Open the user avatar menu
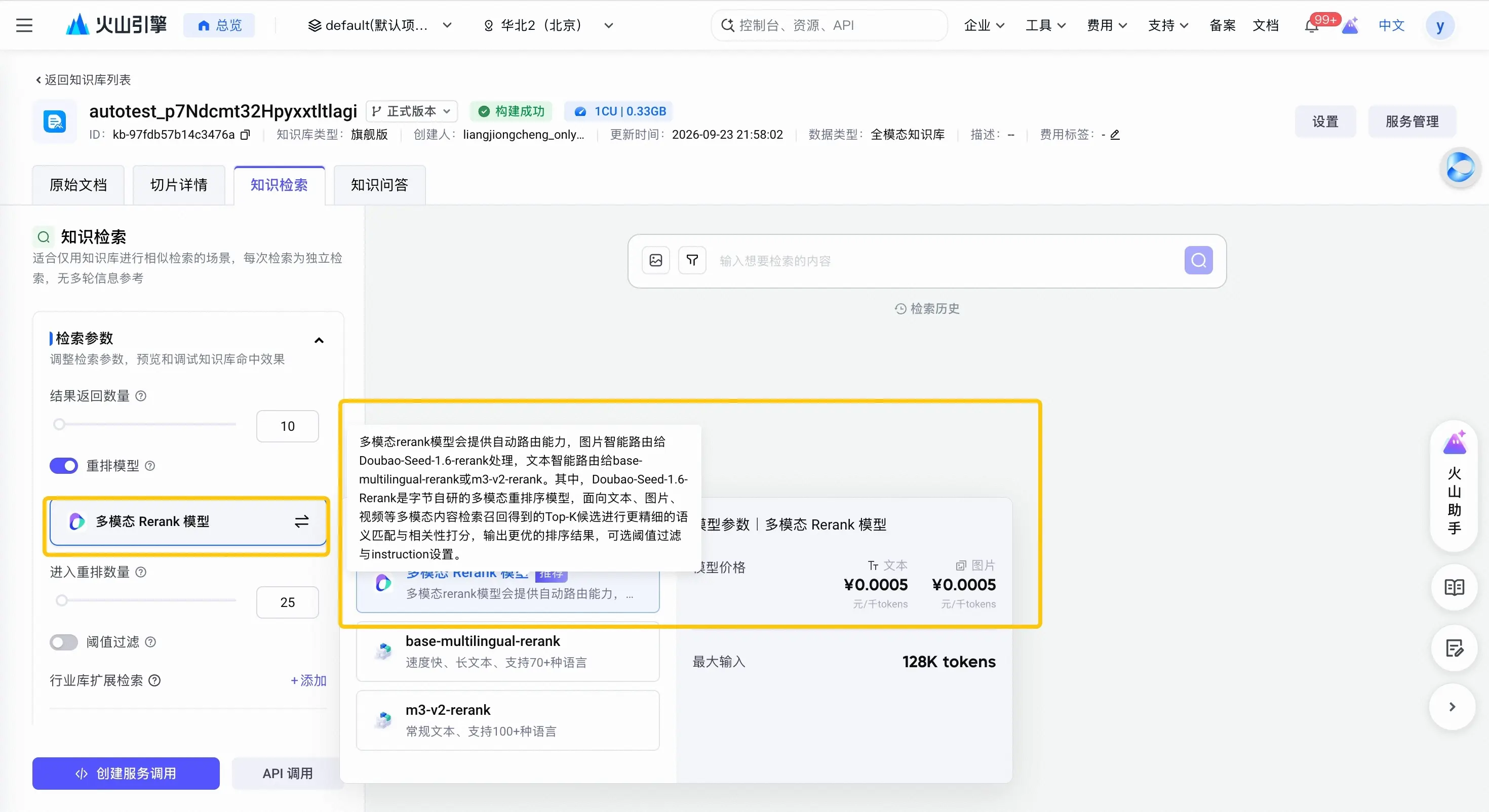Screen dimensions: 1489x812 1440,26
